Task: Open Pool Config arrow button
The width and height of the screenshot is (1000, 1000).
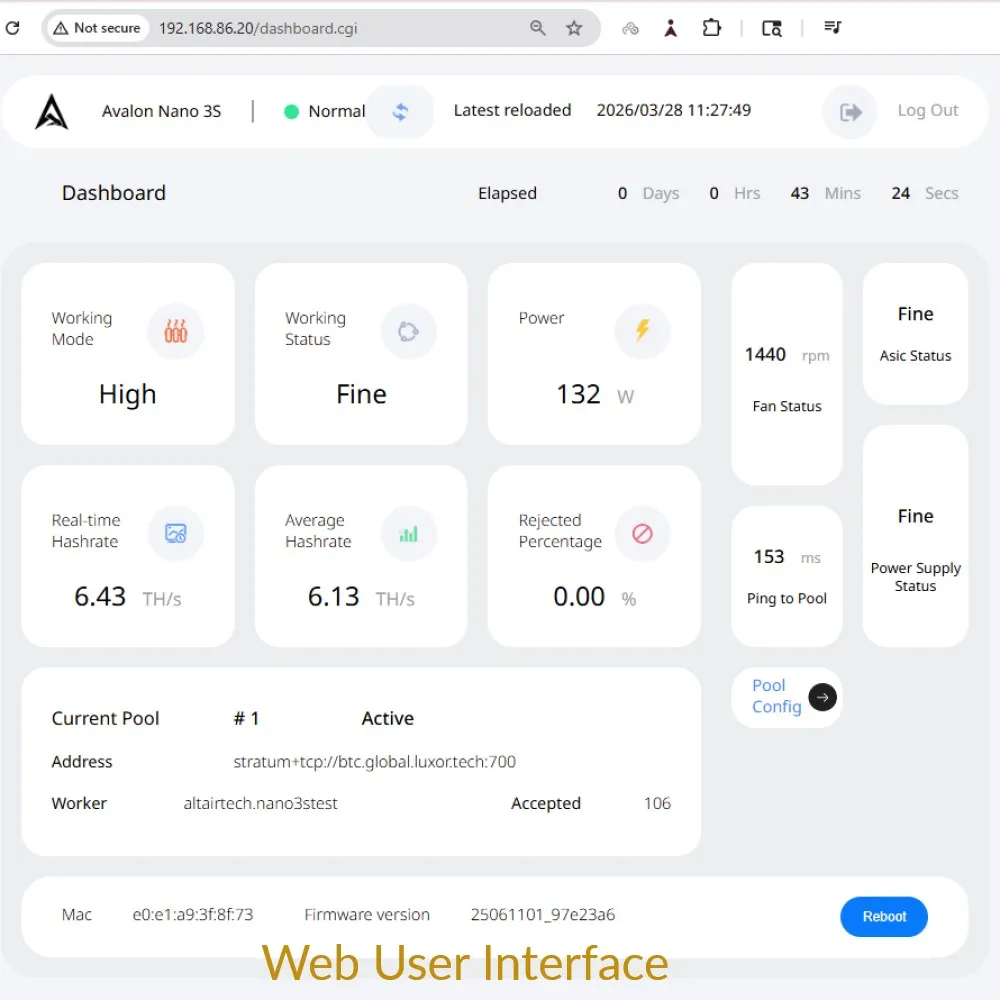Action: [x=822, y=697]
